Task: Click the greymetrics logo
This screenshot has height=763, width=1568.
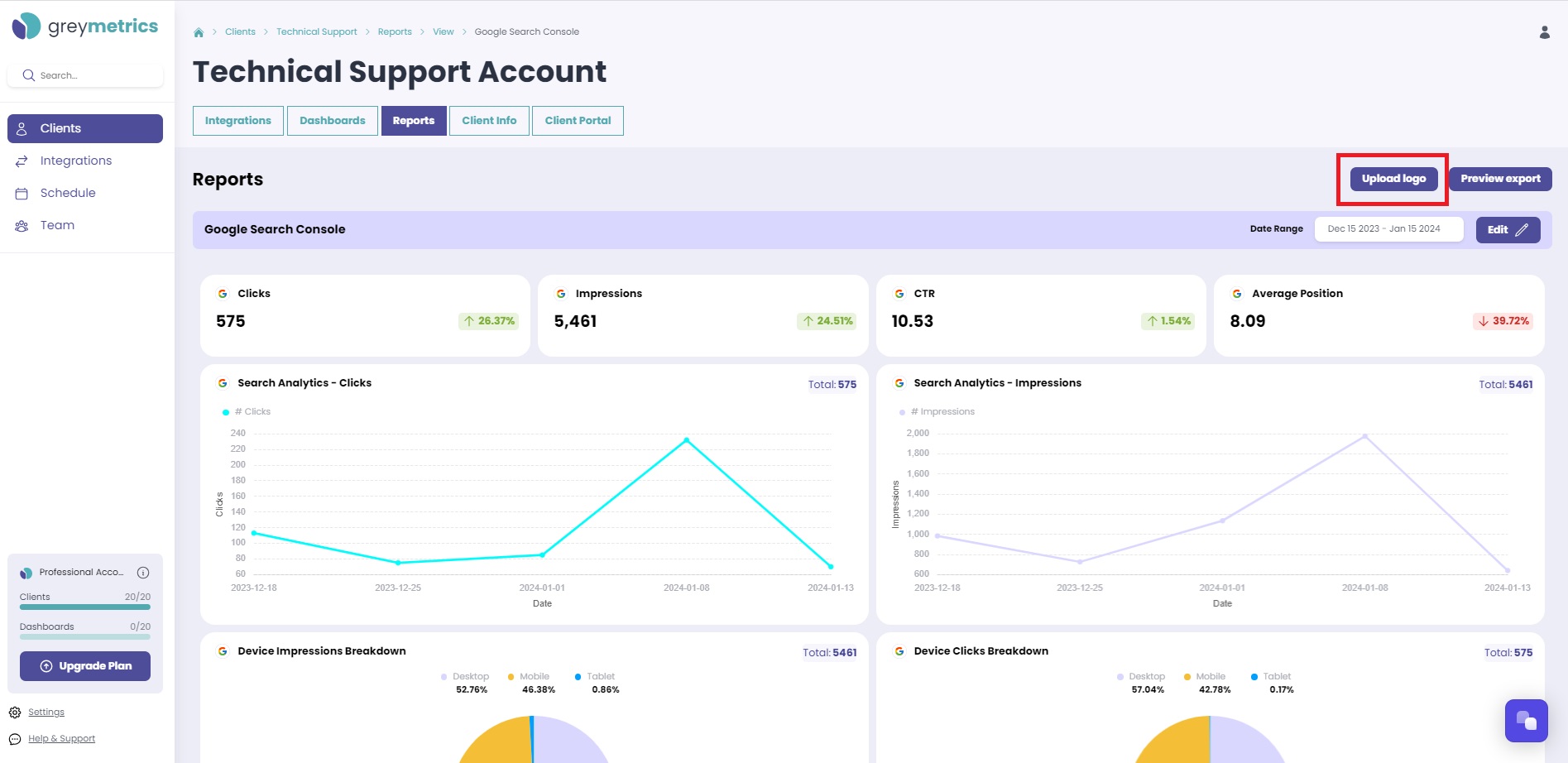Action: click(85, 26)
